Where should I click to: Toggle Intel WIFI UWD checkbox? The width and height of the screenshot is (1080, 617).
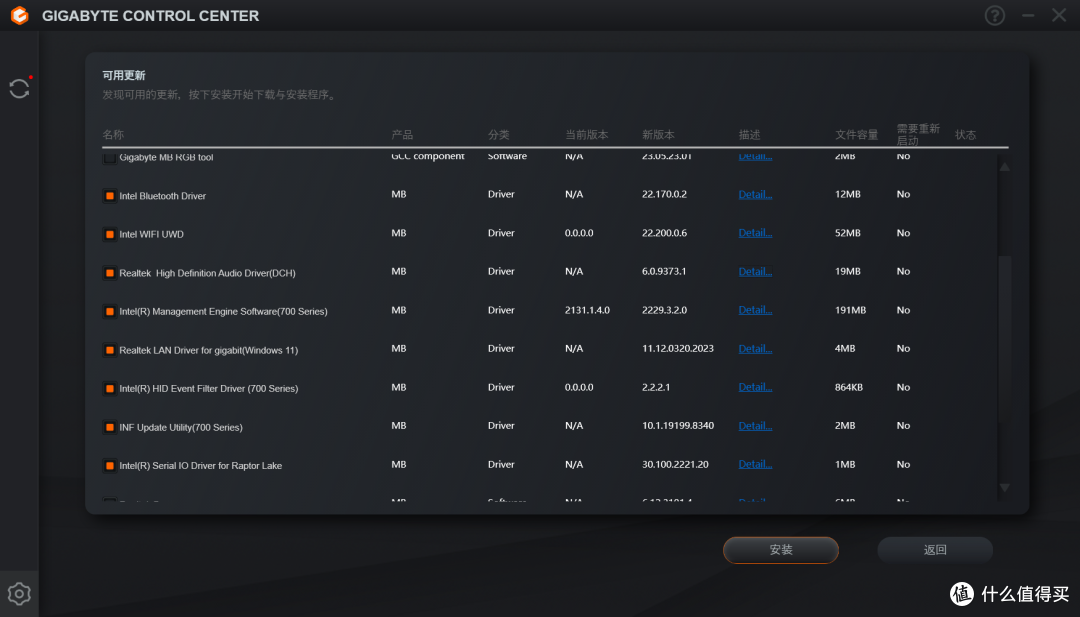(110, 235)
